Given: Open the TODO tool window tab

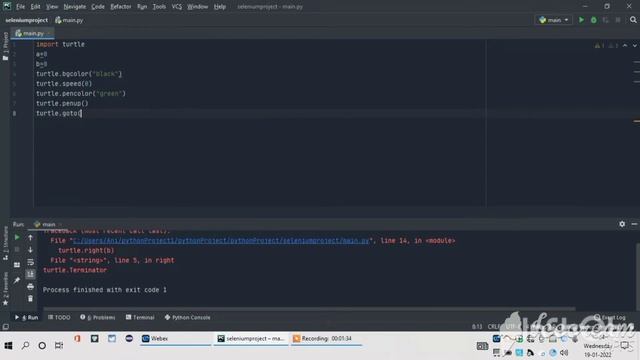Looking at the screenshot, I should tap(59, 317).
